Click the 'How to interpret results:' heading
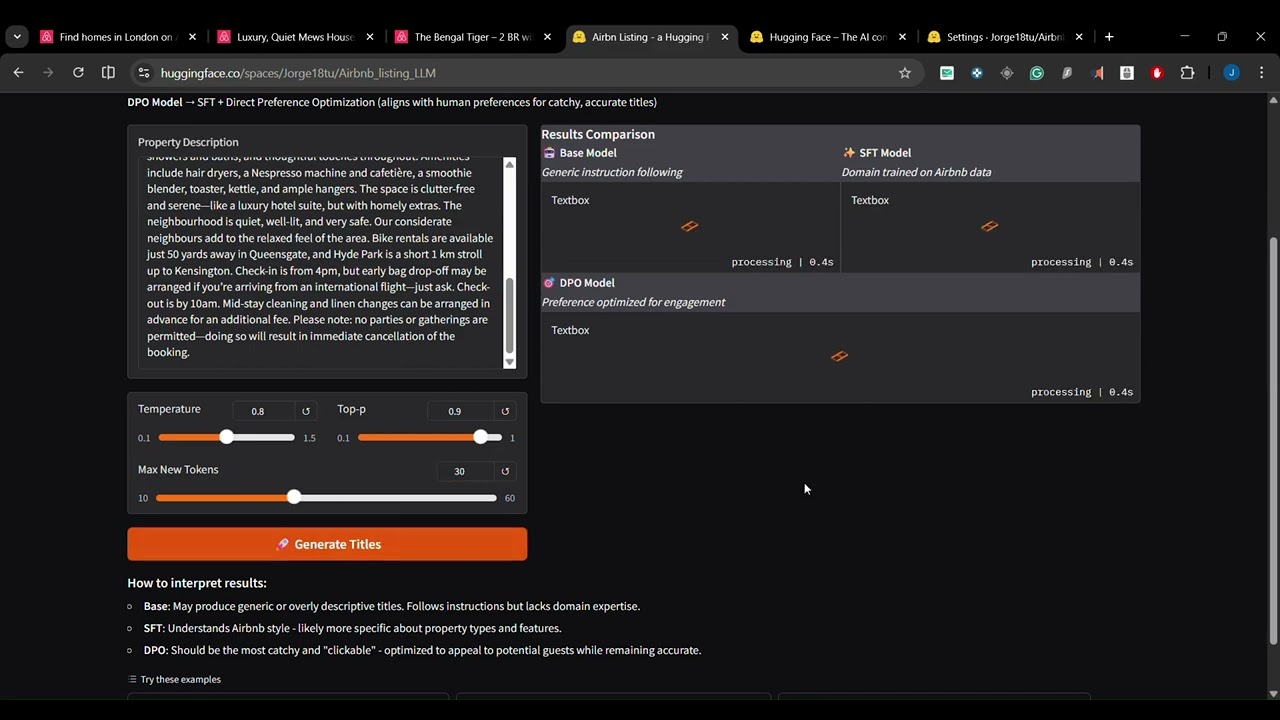 (x=197, y=583)
